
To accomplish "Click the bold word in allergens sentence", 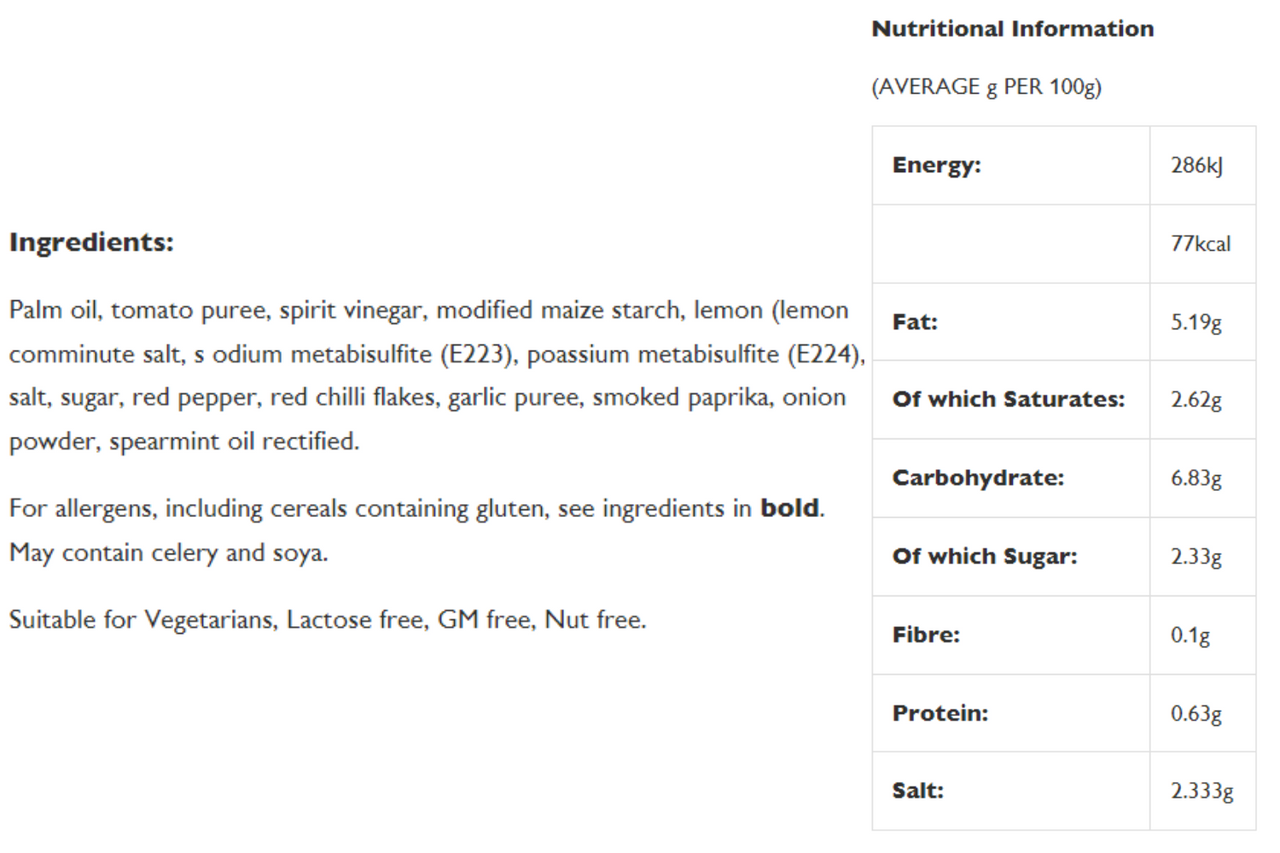I will (790, 508).
